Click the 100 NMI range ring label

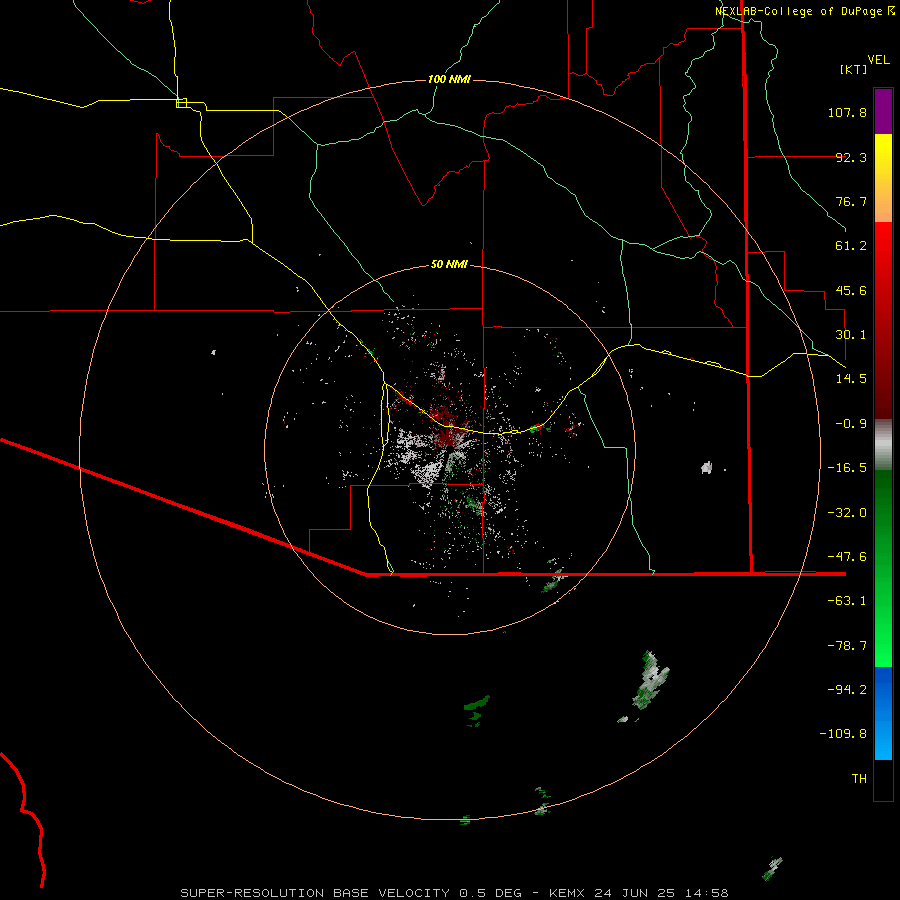click(x=449, y=79)
